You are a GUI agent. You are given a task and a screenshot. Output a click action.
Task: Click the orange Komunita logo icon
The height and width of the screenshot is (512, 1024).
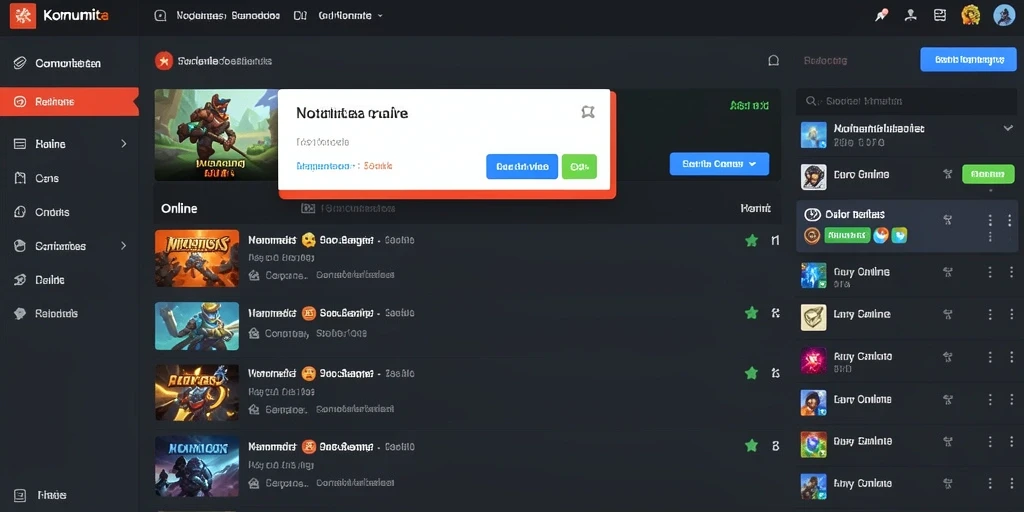[23, 16]
